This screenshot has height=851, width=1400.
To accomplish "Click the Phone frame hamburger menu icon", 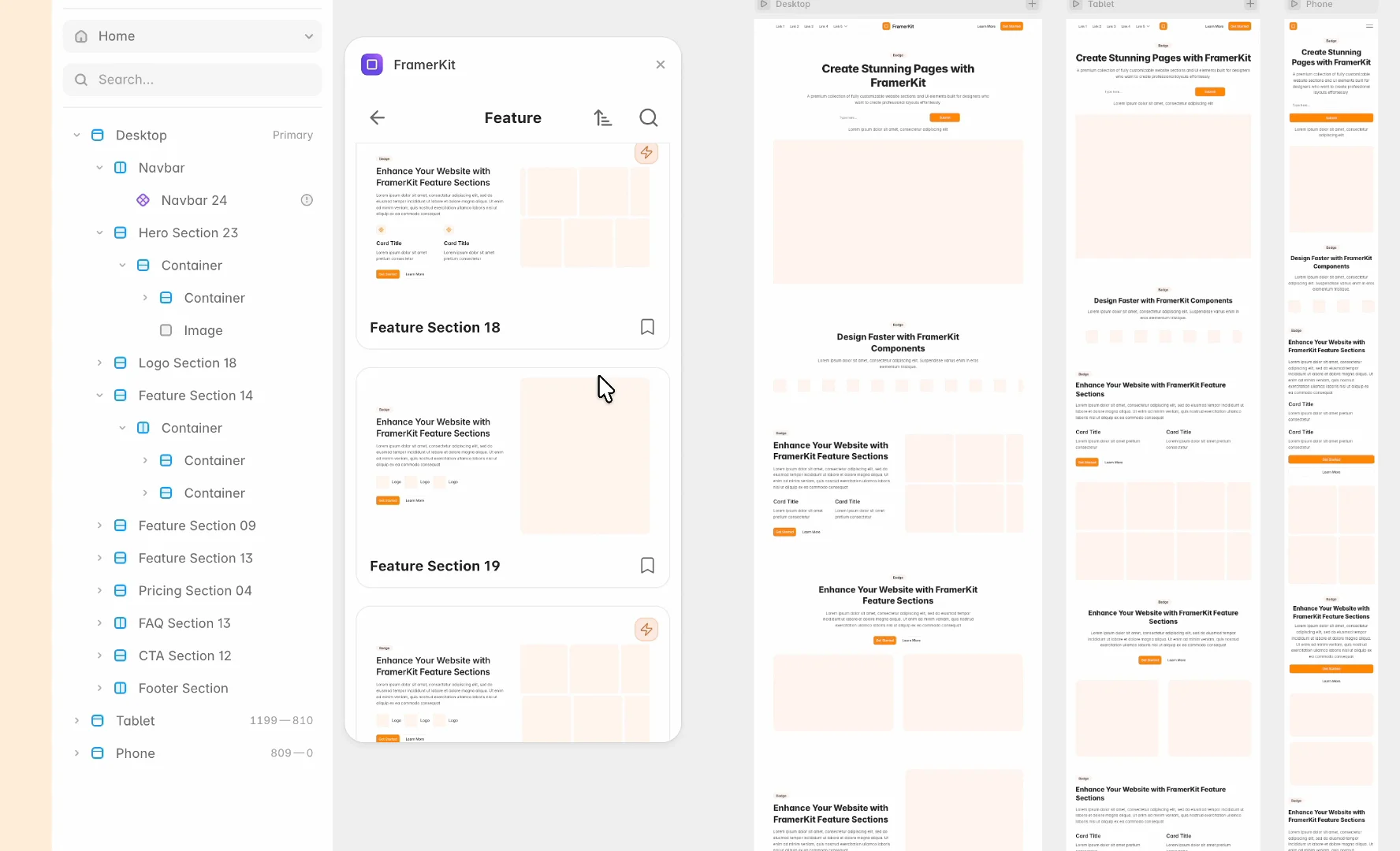I will (1370, 26).
